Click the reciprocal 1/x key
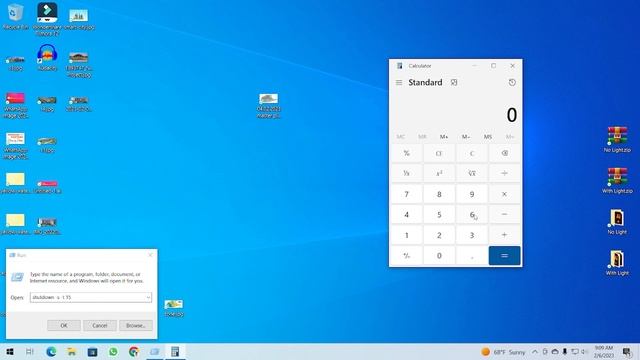640x360 pixels. point(407,173)
